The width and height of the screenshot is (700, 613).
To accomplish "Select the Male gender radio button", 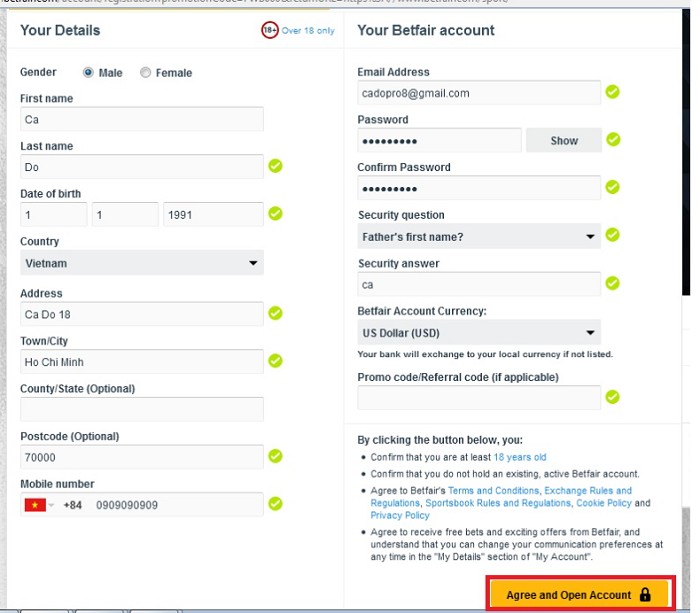I will coord(88,73).
